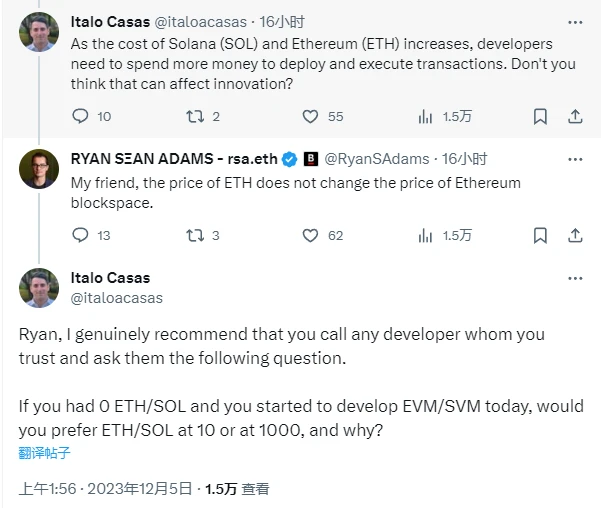The height and width of the screenshot is (508, 601).
Task: Retweet Italo Casas's first tweet
Action: pyautogui.click(x=195, y=116)
